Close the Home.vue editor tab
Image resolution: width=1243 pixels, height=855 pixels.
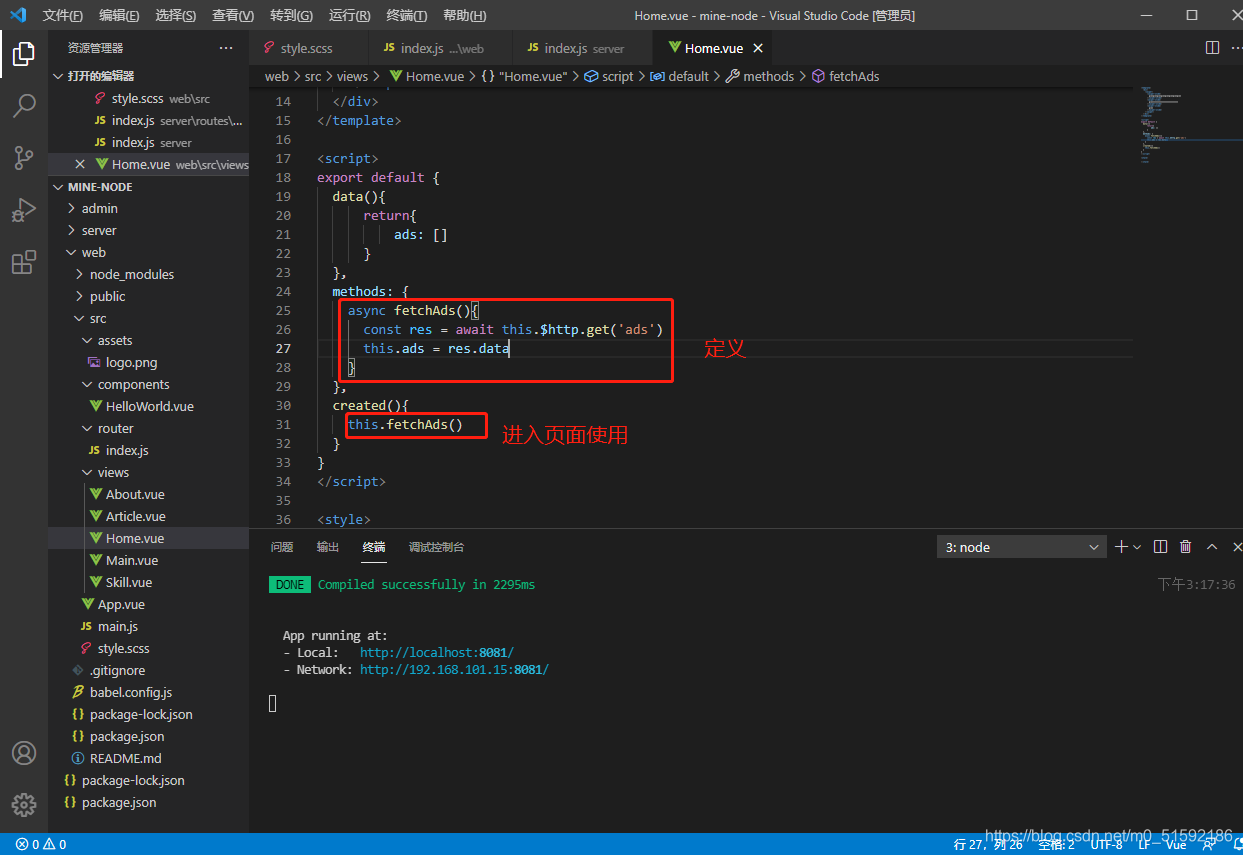(x=758, y=48)
